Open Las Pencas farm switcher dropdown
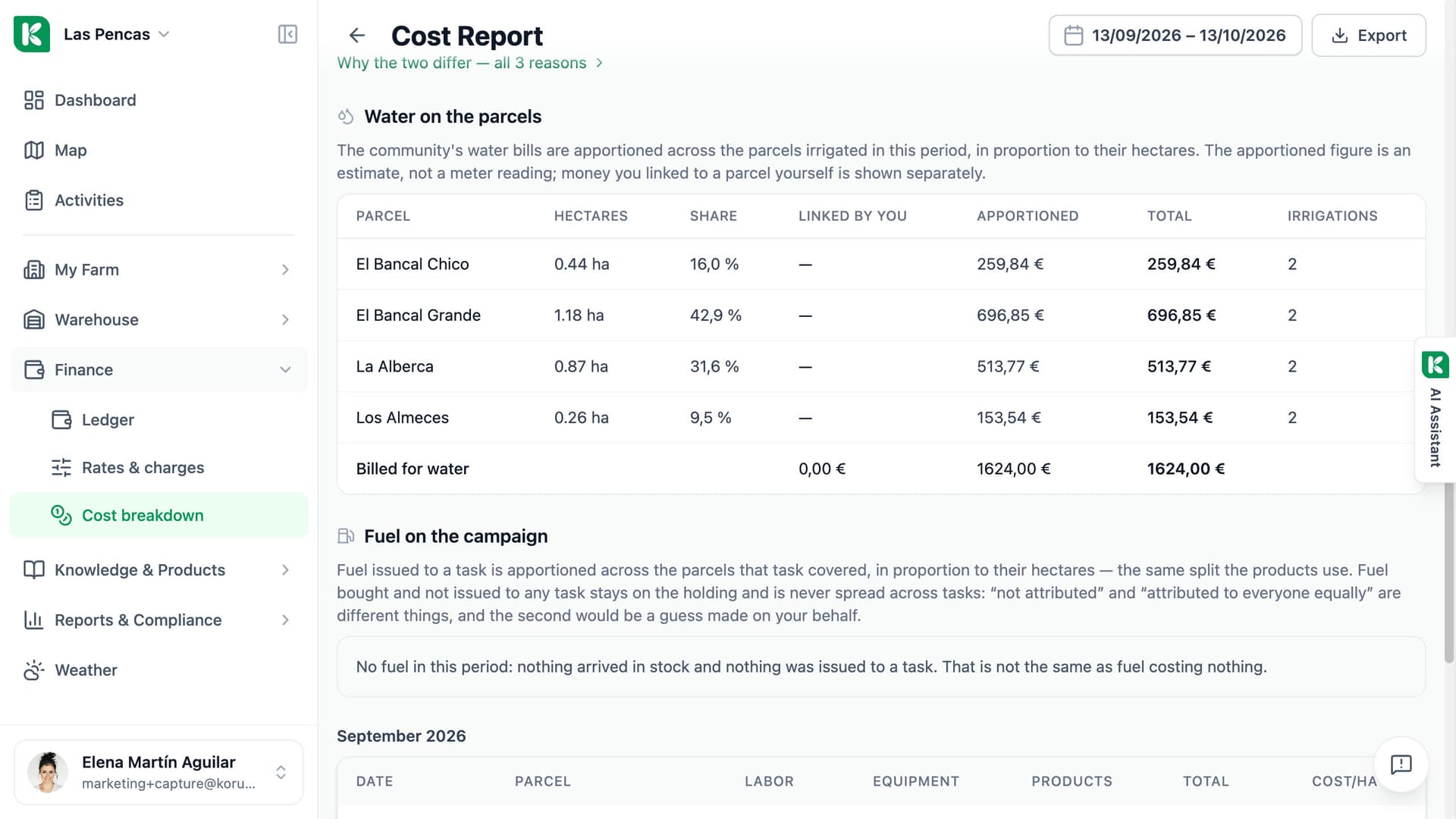This screenshot has height=819, width=1456. pos(116,34)
